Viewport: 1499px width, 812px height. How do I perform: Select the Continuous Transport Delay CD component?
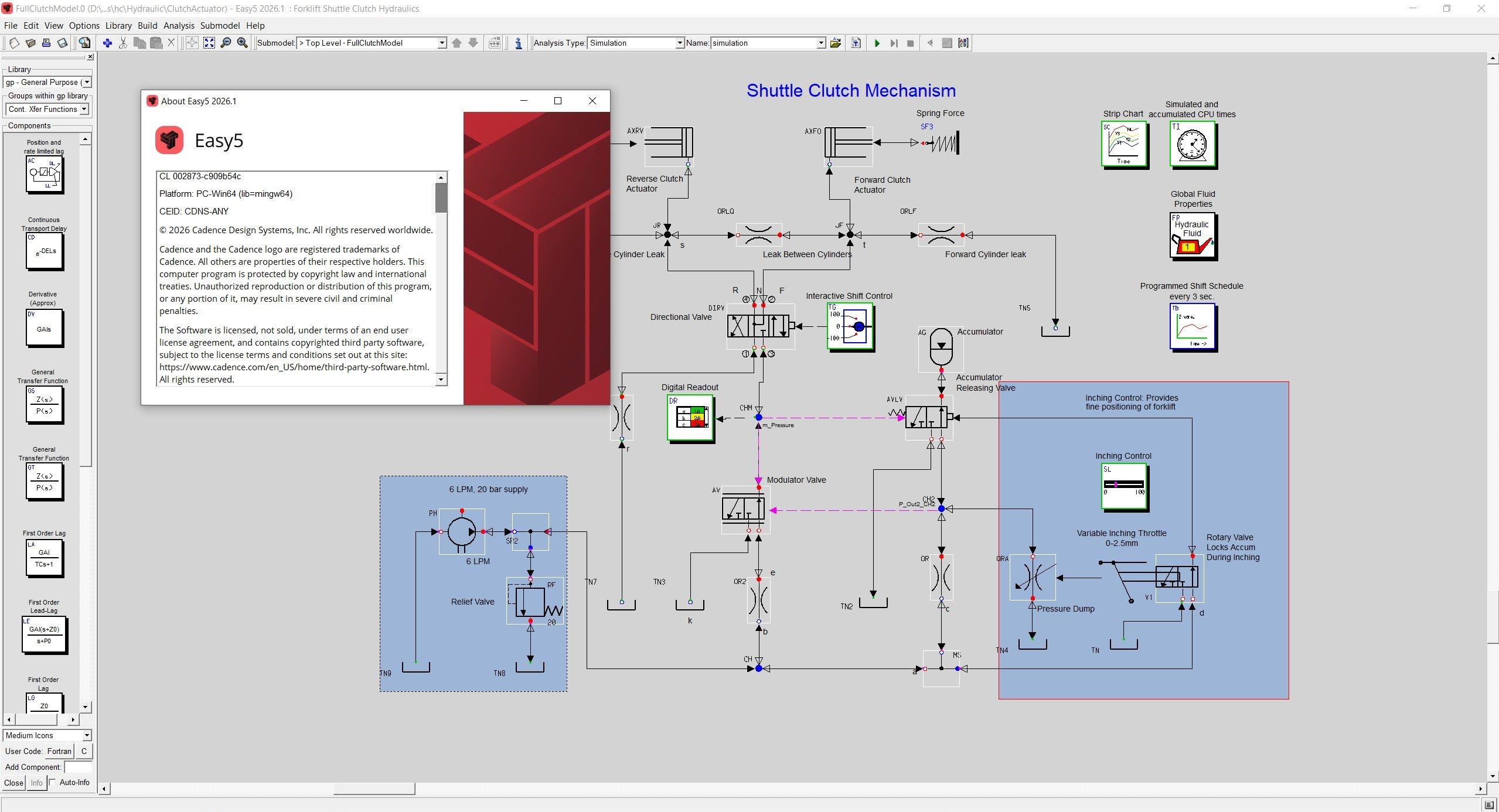click(45, 251)
